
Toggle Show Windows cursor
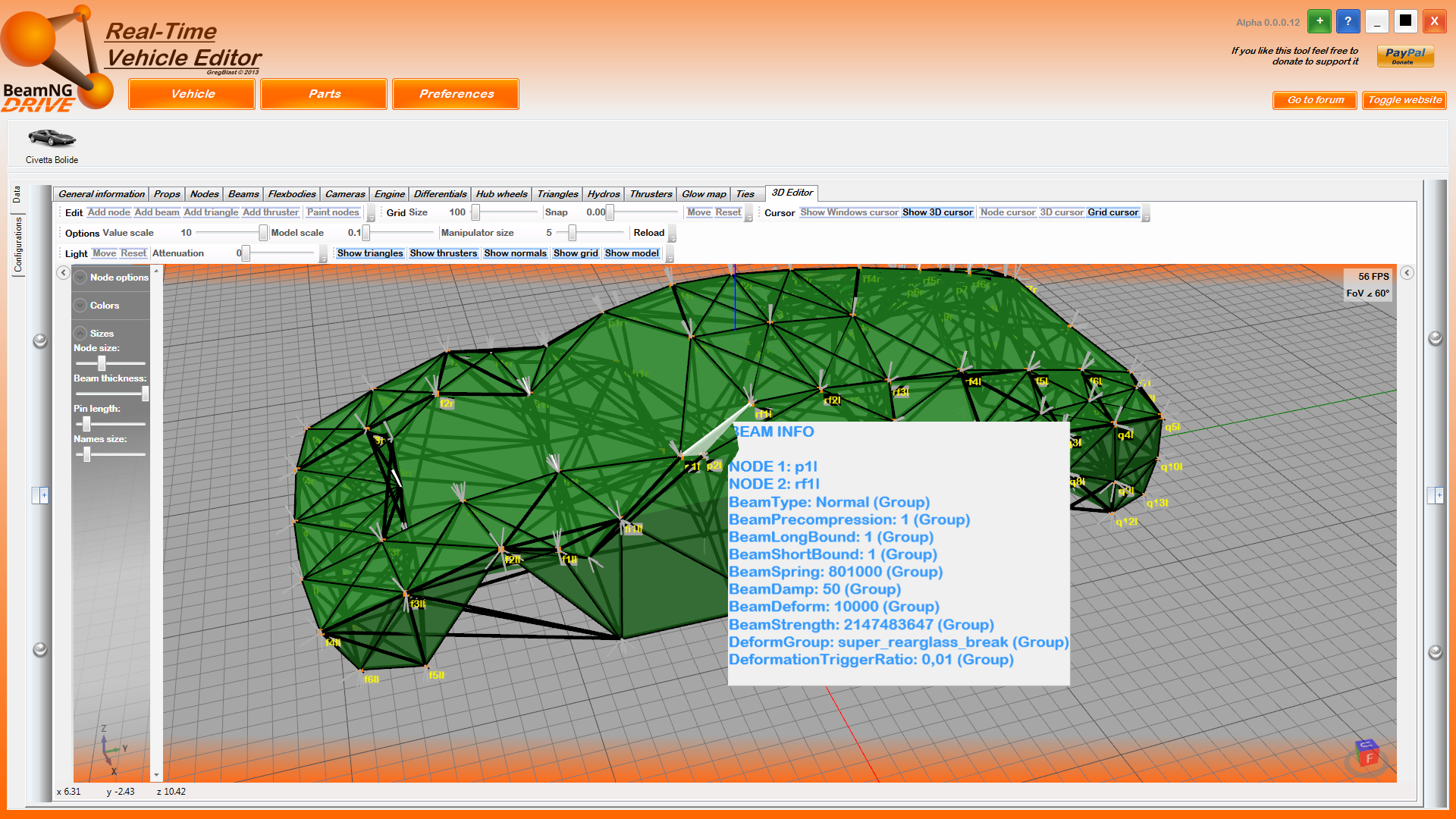849,212
